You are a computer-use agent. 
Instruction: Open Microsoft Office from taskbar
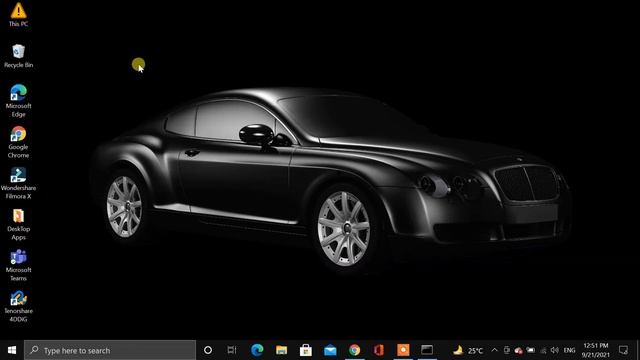pos(379,350)
